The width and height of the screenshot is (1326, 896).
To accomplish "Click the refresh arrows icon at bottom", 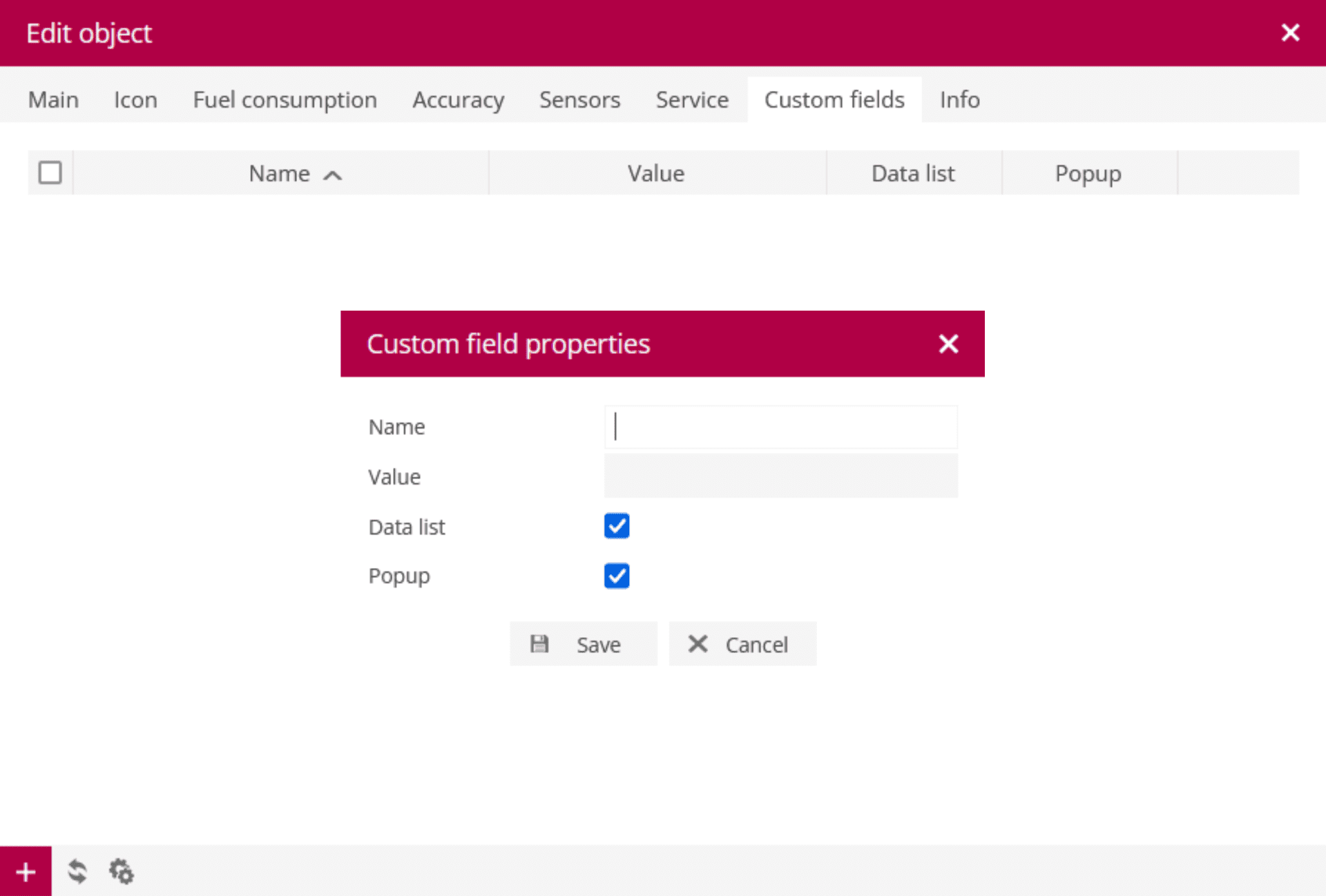I will (77, 872).
